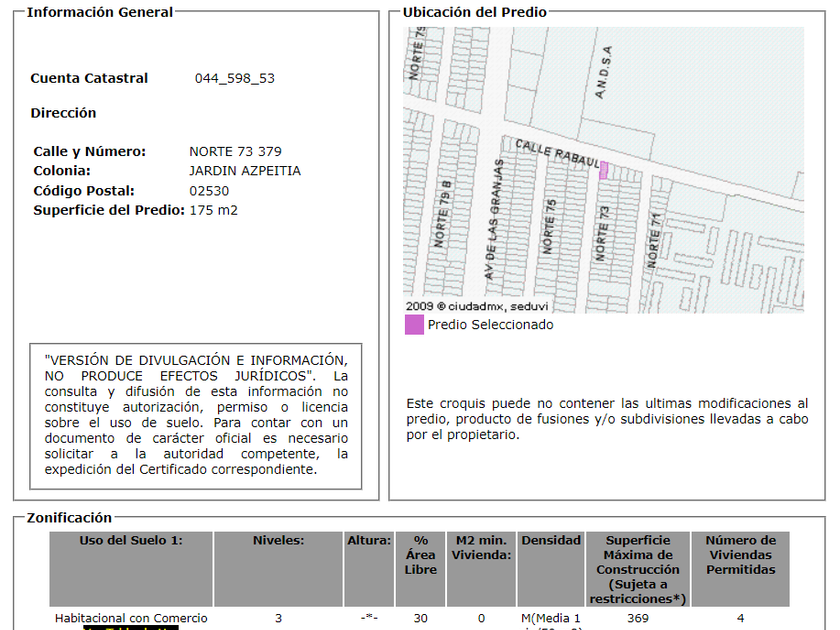Click the Densidad column header
Viewport: 840px width, 630px height.
pyautogui.click(x=551, y=568)
